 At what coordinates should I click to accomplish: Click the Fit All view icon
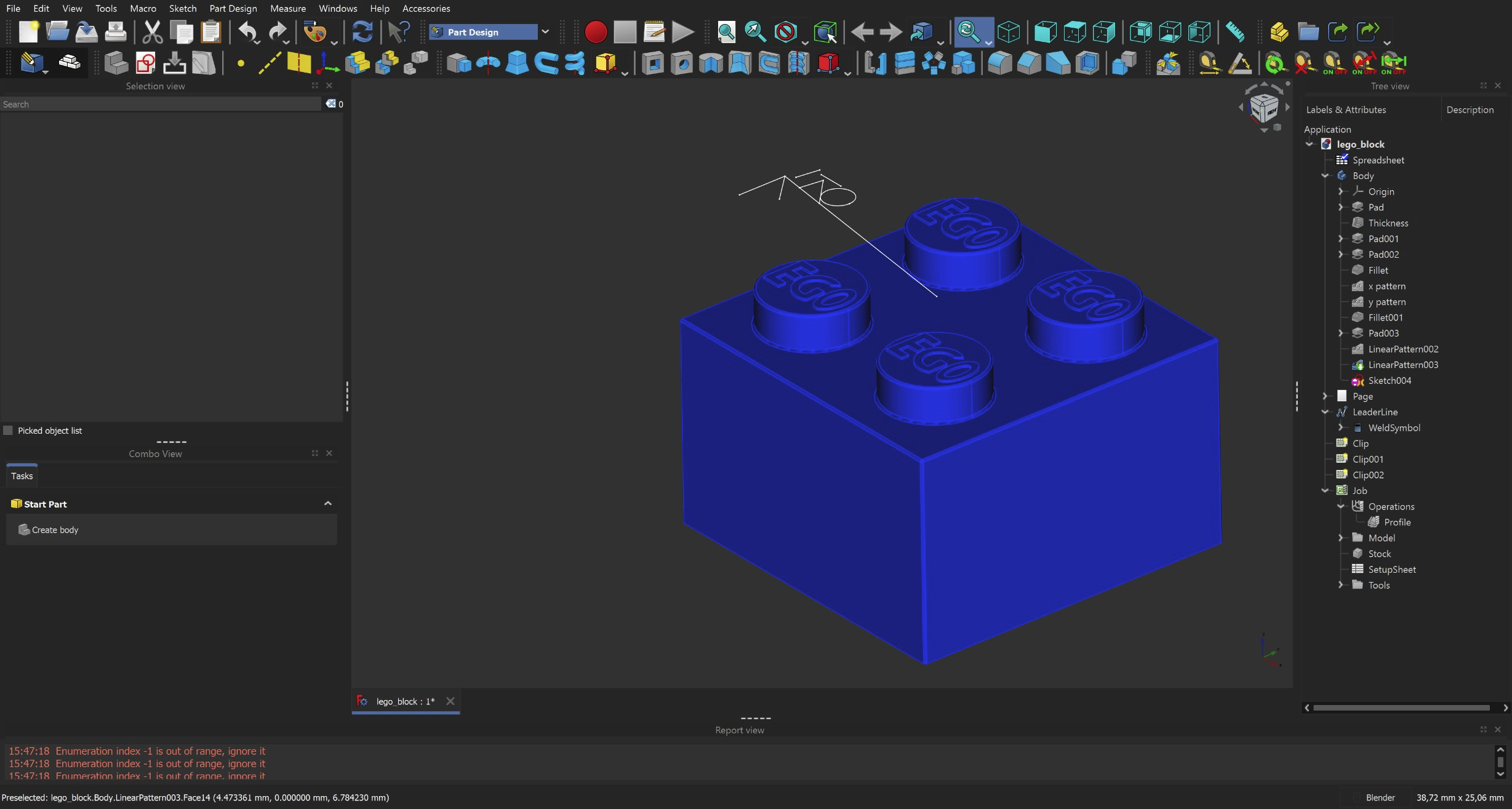pos(726,32)
